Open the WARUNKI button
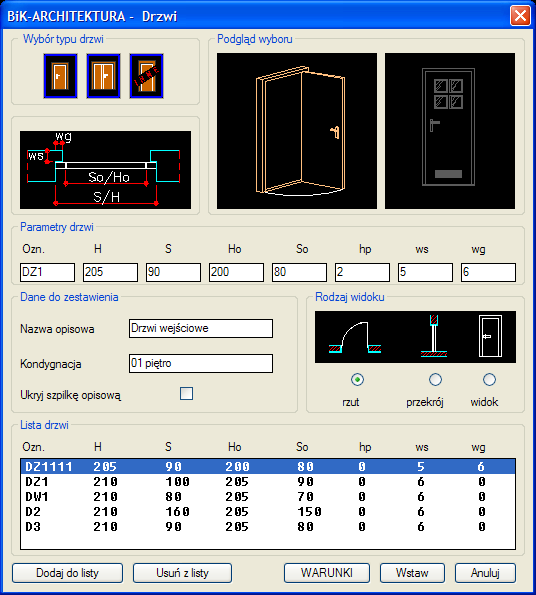This screenshot has height=595, width=536. pyautogui.click(x=327, y=573)
